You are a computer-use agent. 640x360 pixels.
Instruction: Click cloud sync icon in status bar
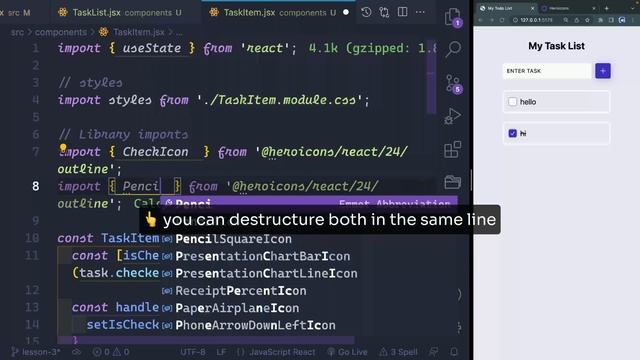click(76, 352)
